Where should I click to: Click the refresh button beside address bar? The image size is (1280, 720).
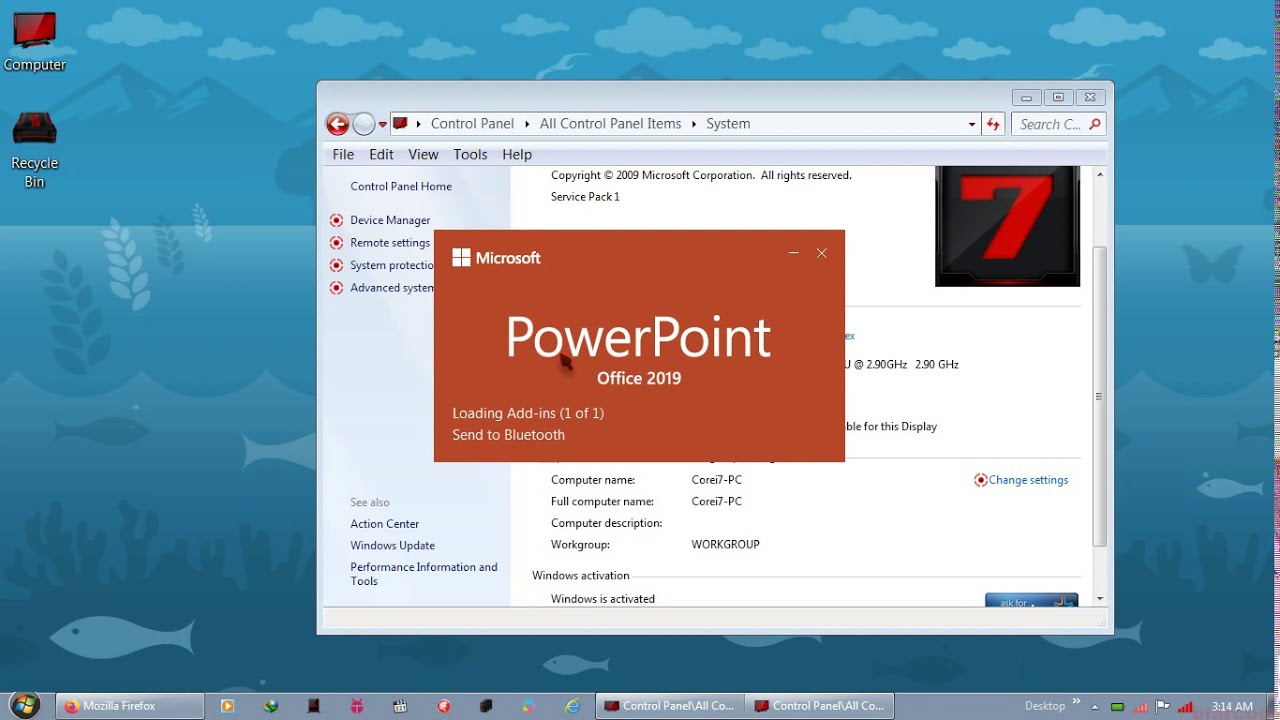[993, 124]
